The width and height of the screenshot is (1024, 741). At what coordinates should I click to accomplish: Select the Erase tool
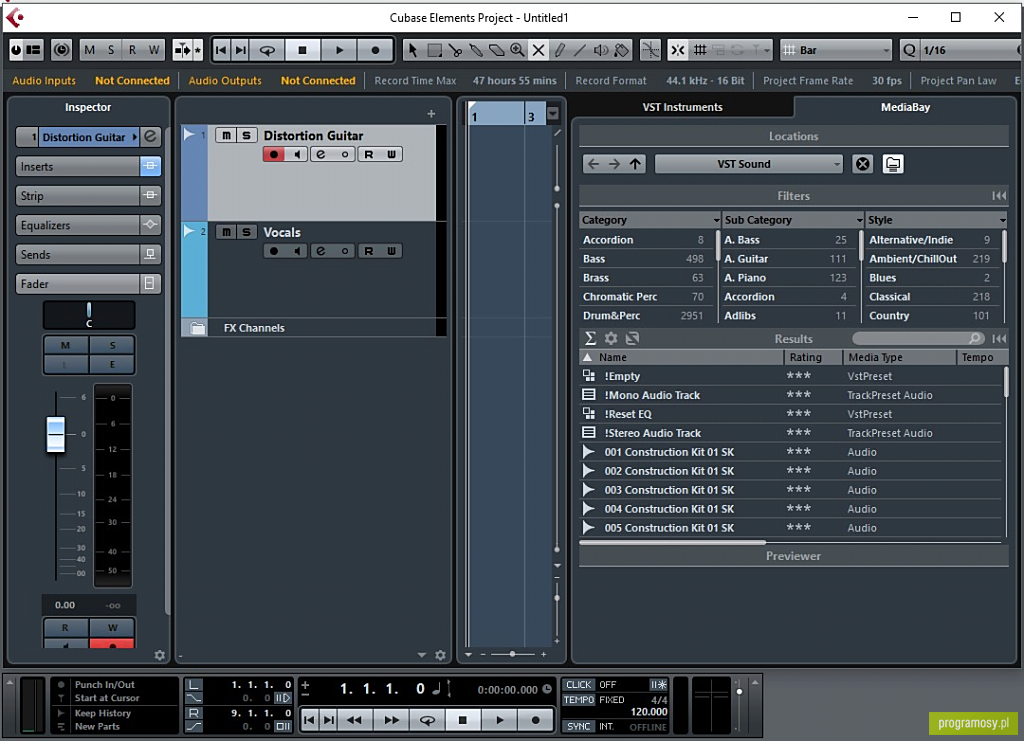(x=497, y=50)
